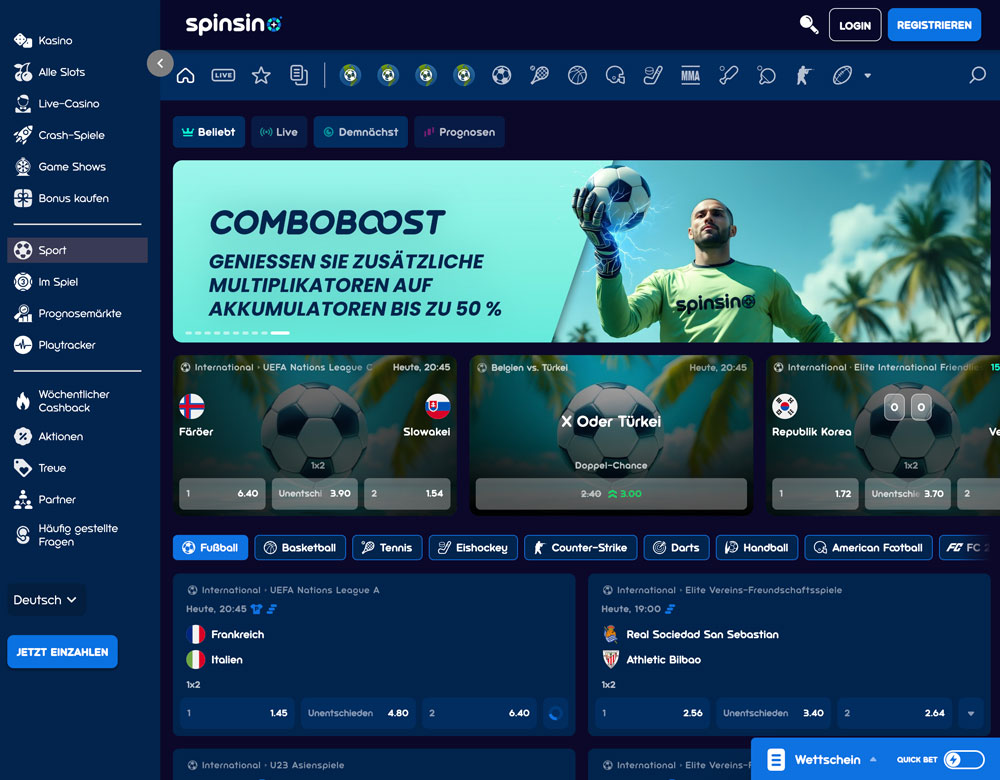This screenshot has height=780, width=1000.
Task: Select the last active banner carousel indicator
Action: [280, 333]
